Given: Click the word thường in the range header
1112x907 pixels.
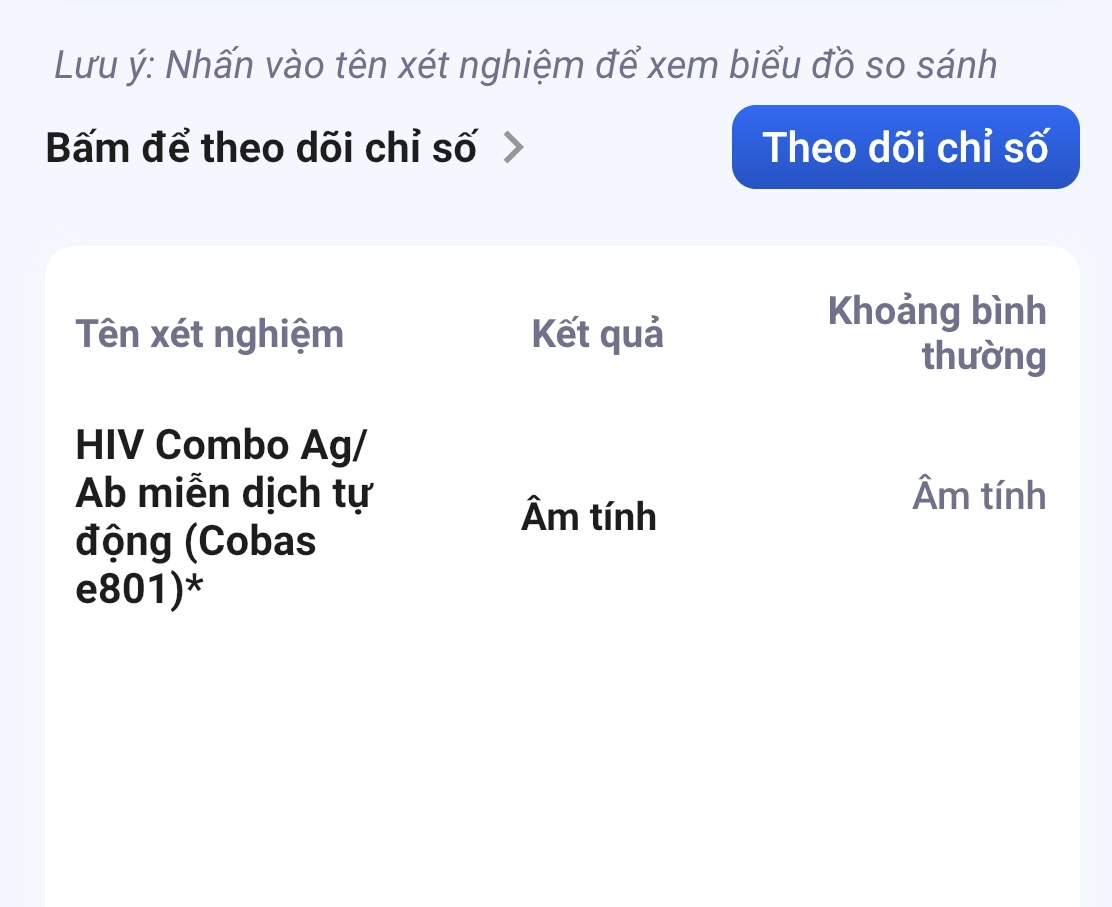Looking at the screenshot, I should [983, 357].
